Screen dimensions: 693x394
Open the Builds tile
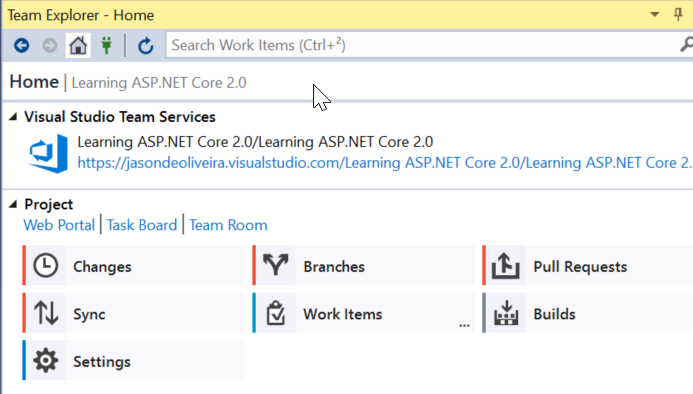click(587, 313)
